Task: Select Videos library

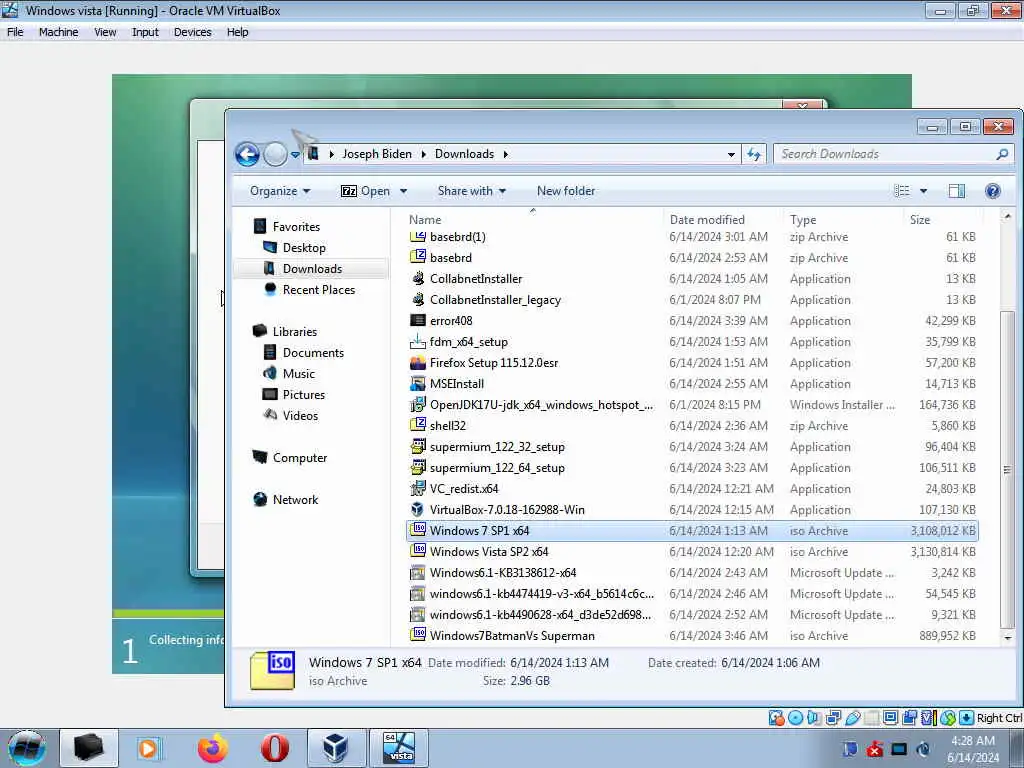Action: tap(300, 416)
